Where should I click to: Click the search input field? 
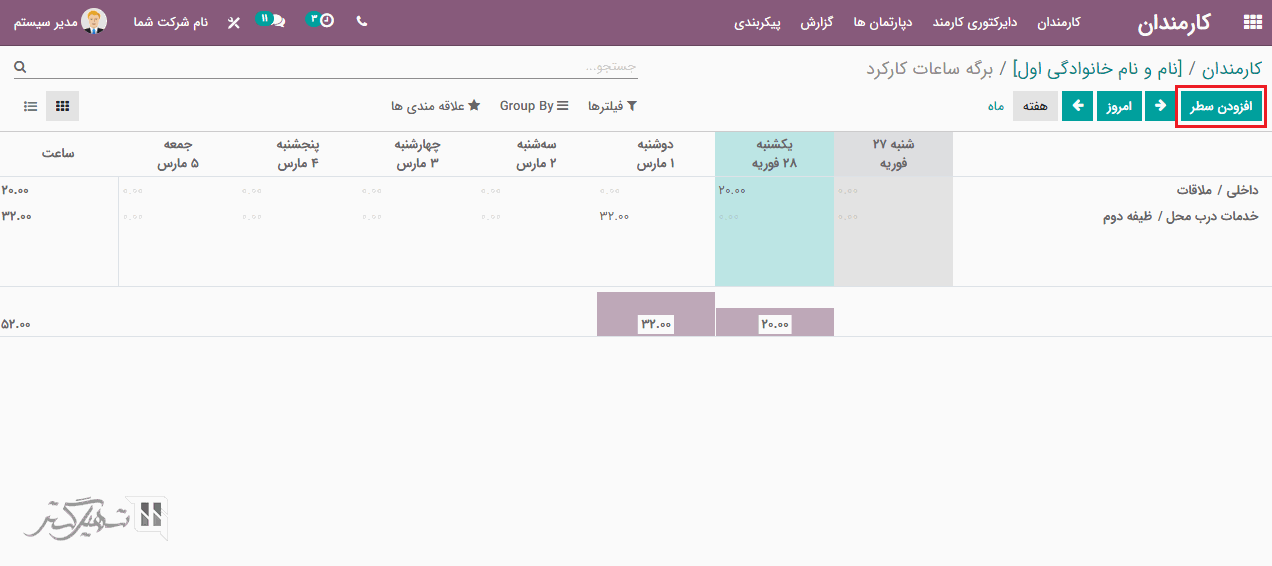(x=330, y=67)
